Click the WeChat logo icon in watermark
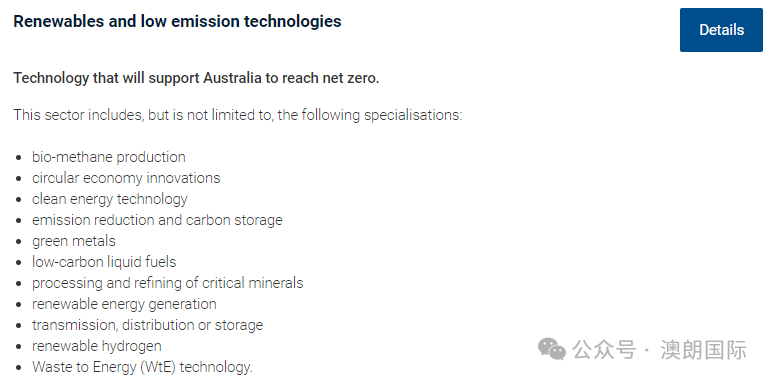The height and width of the screenshot is (380, 771). click(x=552, y=349)
